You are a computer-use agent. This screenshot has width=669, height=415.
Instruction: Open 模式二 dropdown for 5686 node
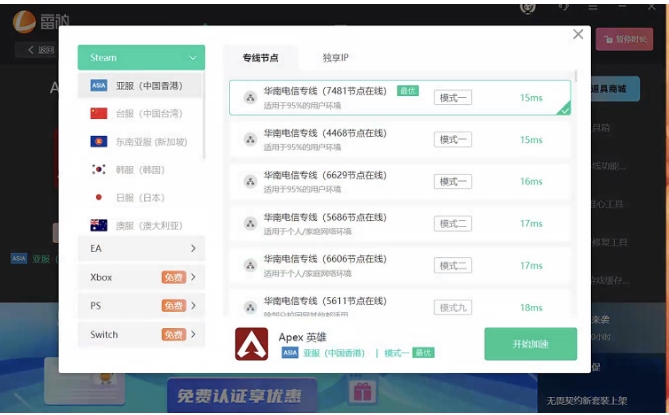coord(453,223)
